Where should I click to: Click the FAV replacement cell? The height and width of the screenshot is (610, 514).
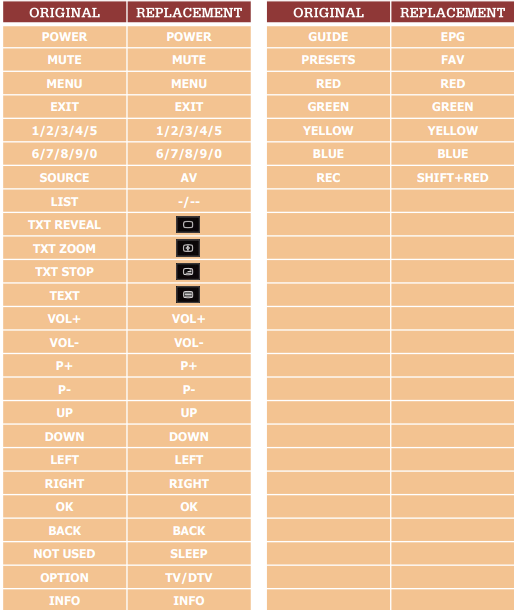[453, 60]
